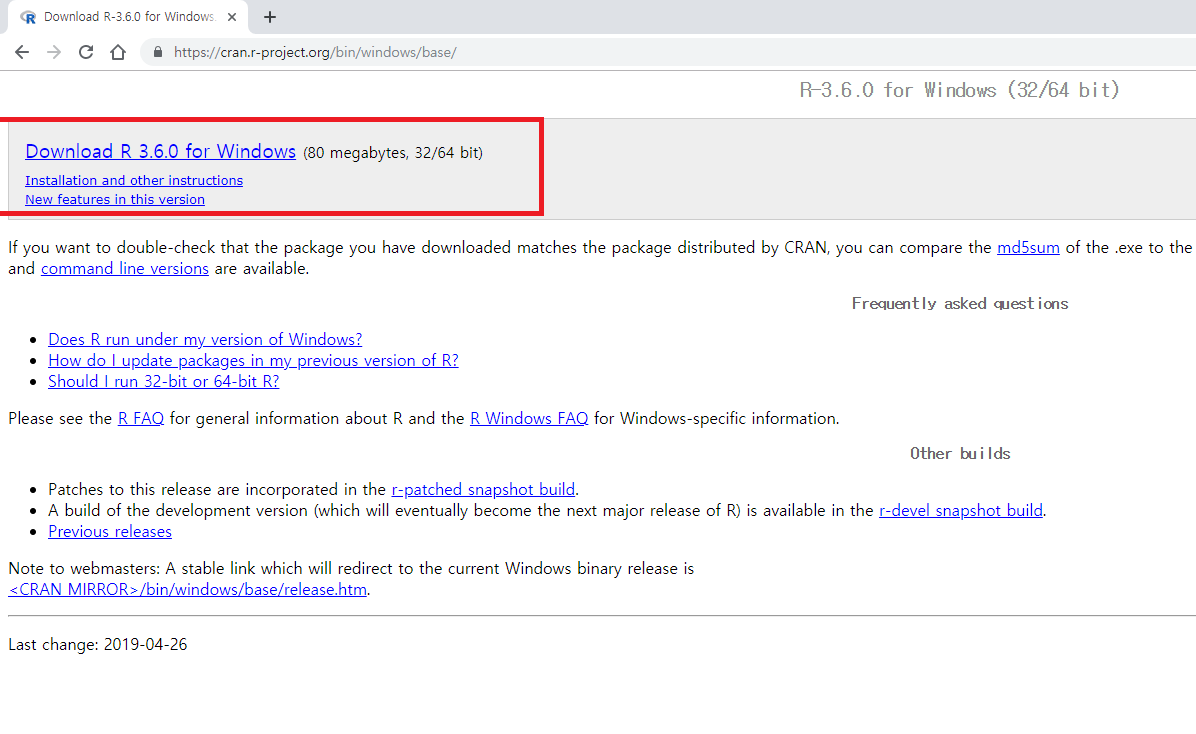Click the R FAQ link

pyautogui.click(x=141, y=418)
